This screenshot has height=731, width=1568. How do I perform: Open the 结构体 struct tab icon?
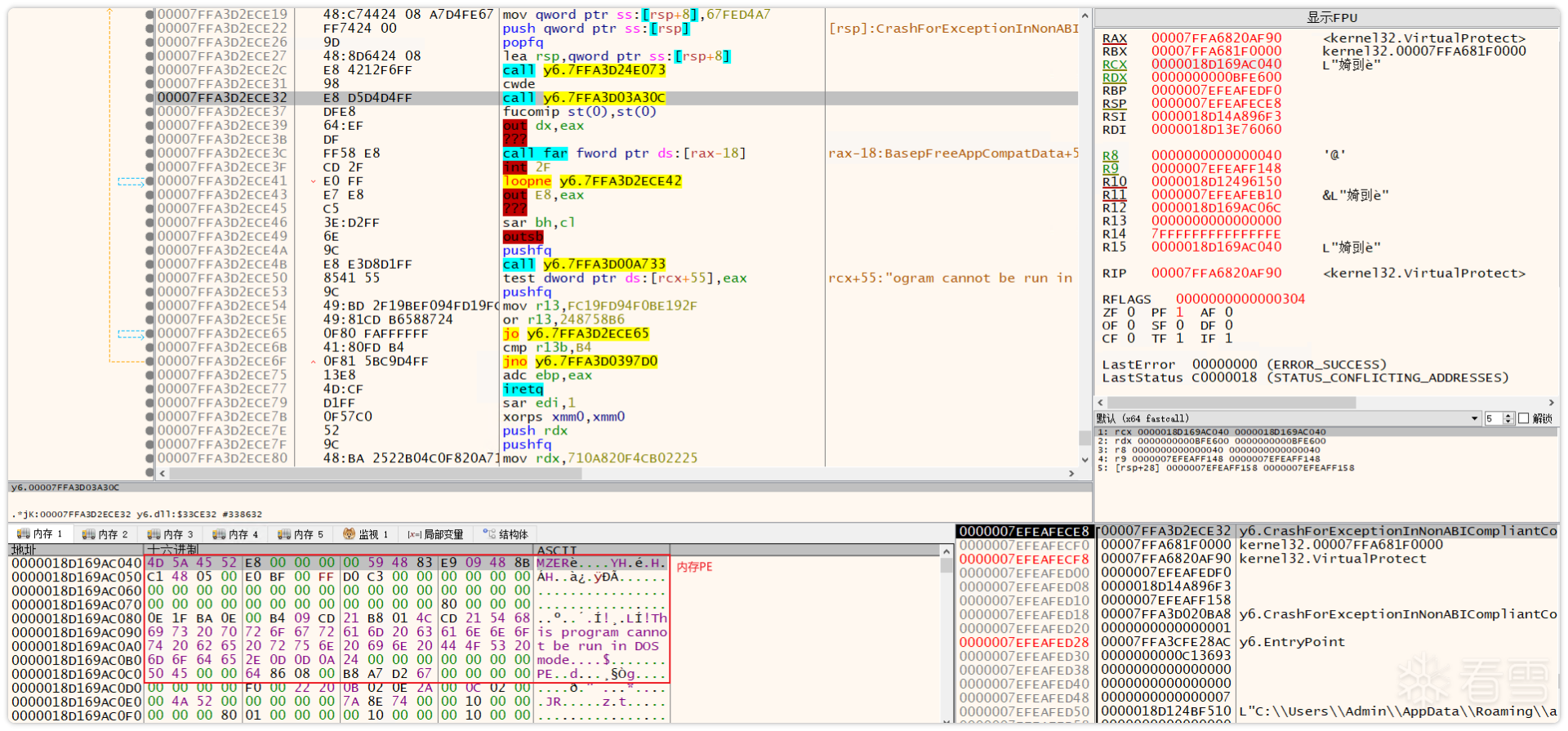coord(489,534)
